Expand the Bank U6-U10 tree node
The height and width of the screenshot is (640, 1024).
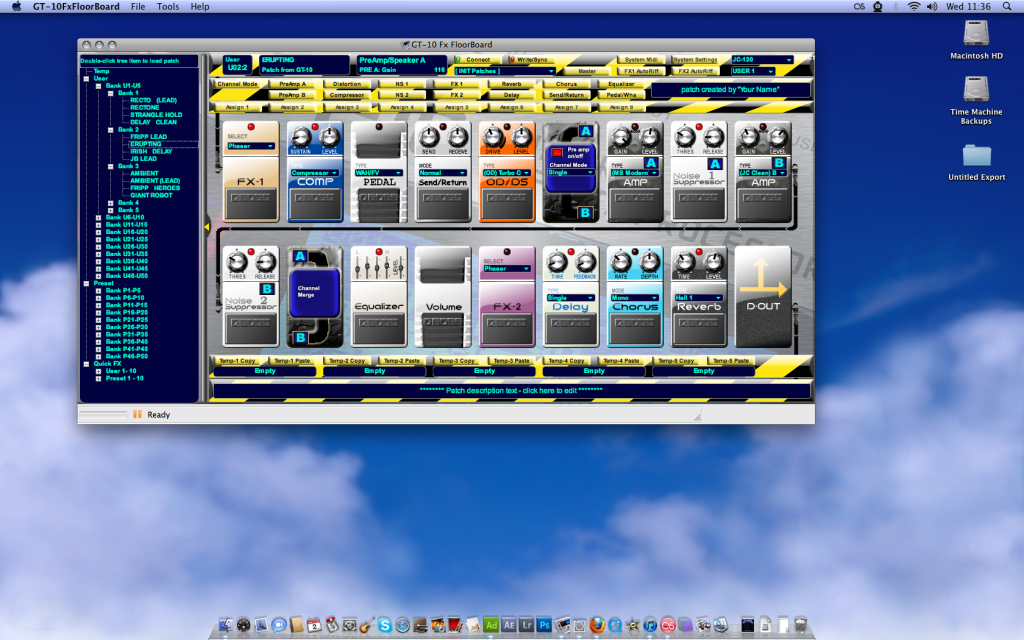click(99, 217)
